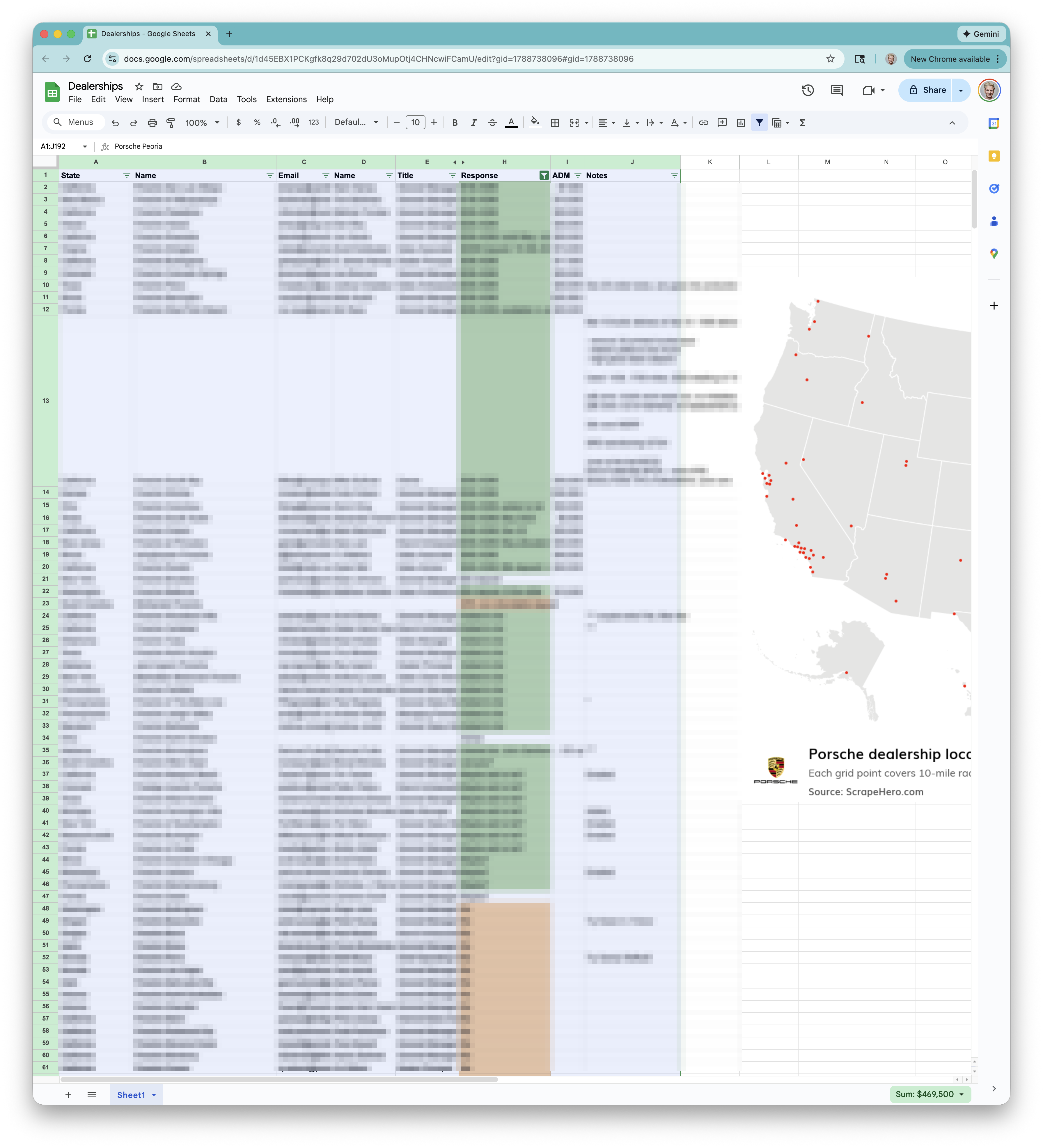Open Google Calendar side panel
1043x1148 pixels.
(x=994, y=124)
